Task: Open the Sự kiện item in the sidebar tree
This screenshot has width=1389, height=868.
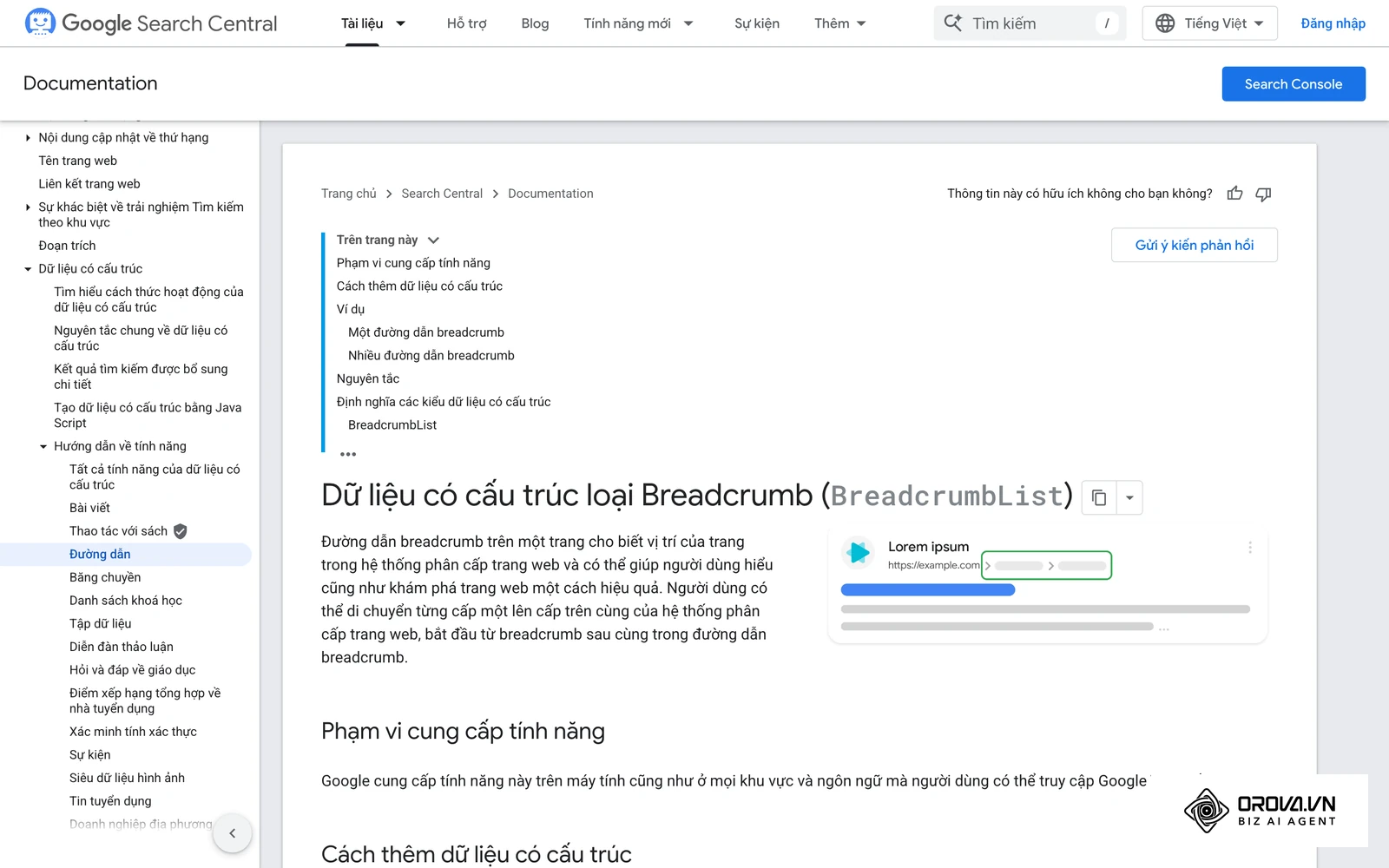Action: pyautogui.click(x=90, y=755)
